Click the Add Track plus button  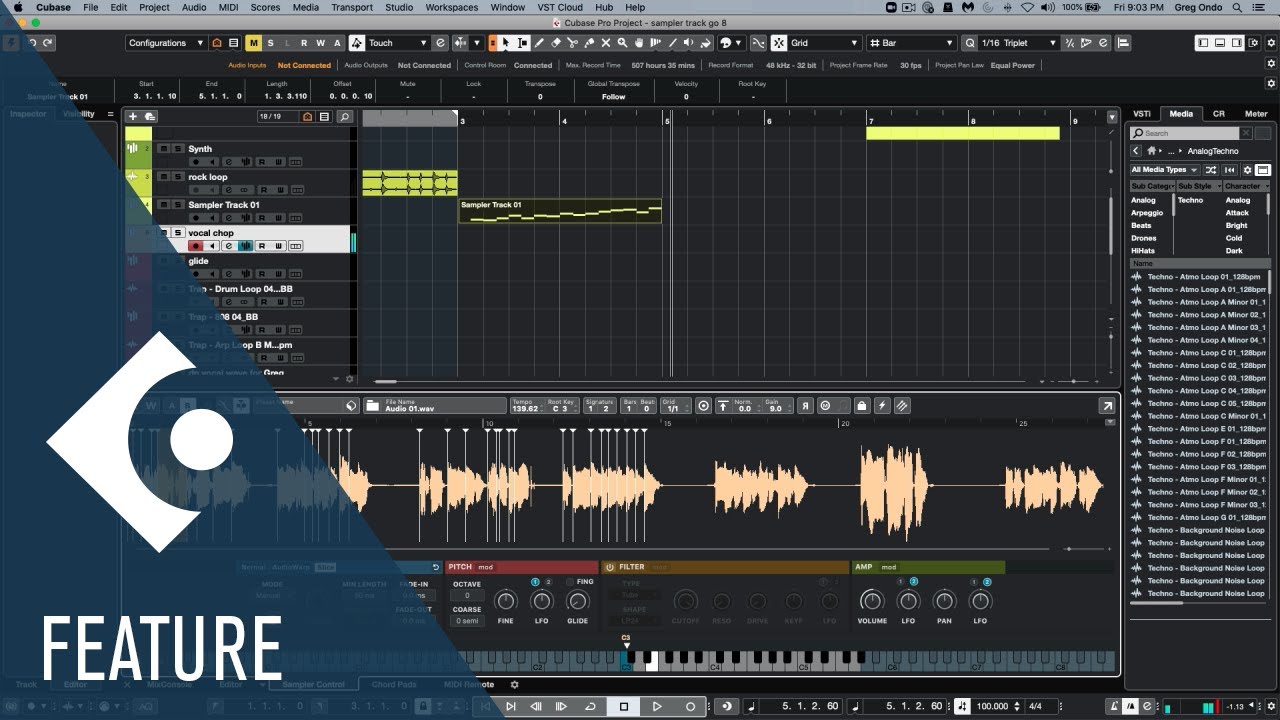pyautogui.click(x=133, y=117)
